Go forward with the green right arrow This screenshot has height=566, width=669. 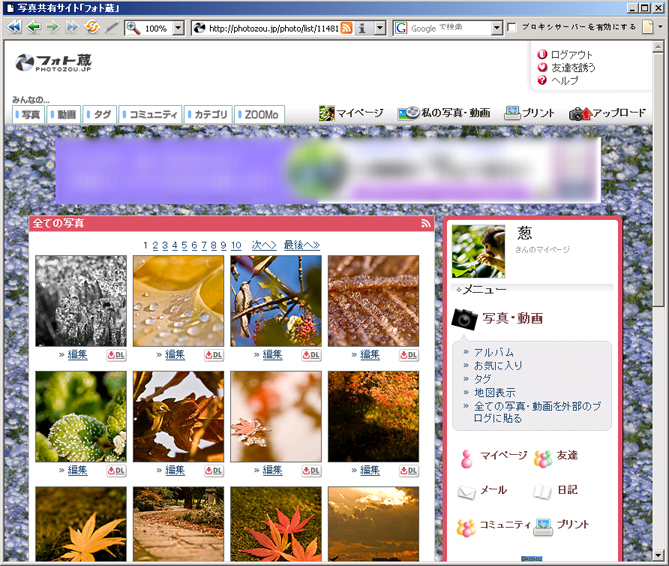click(x=53, y=28)
